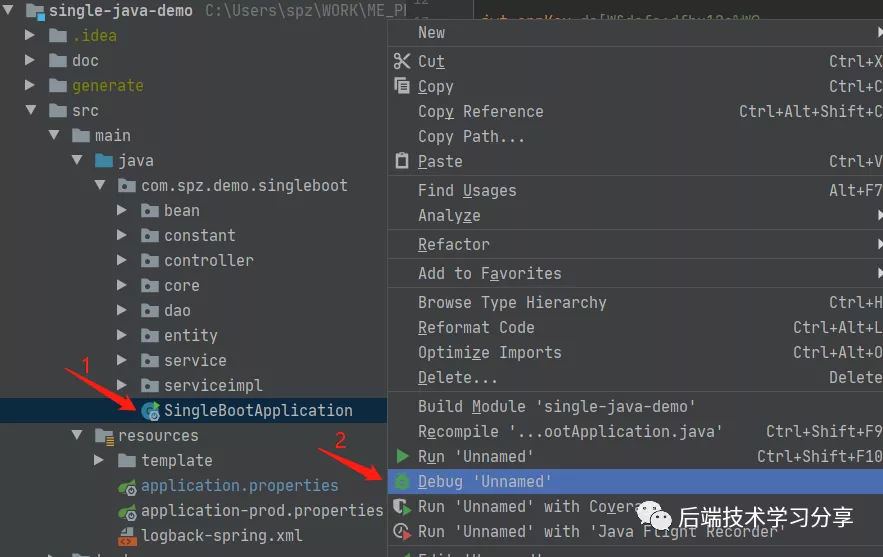Click the doc folder icon
The width and height of the screenshot is (883, 557).
pos(57,60)
